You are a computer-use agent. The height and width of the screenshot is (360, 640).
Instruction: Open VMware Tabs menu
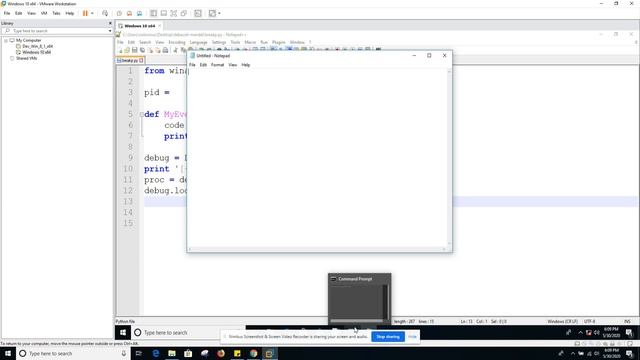[56, 13]
